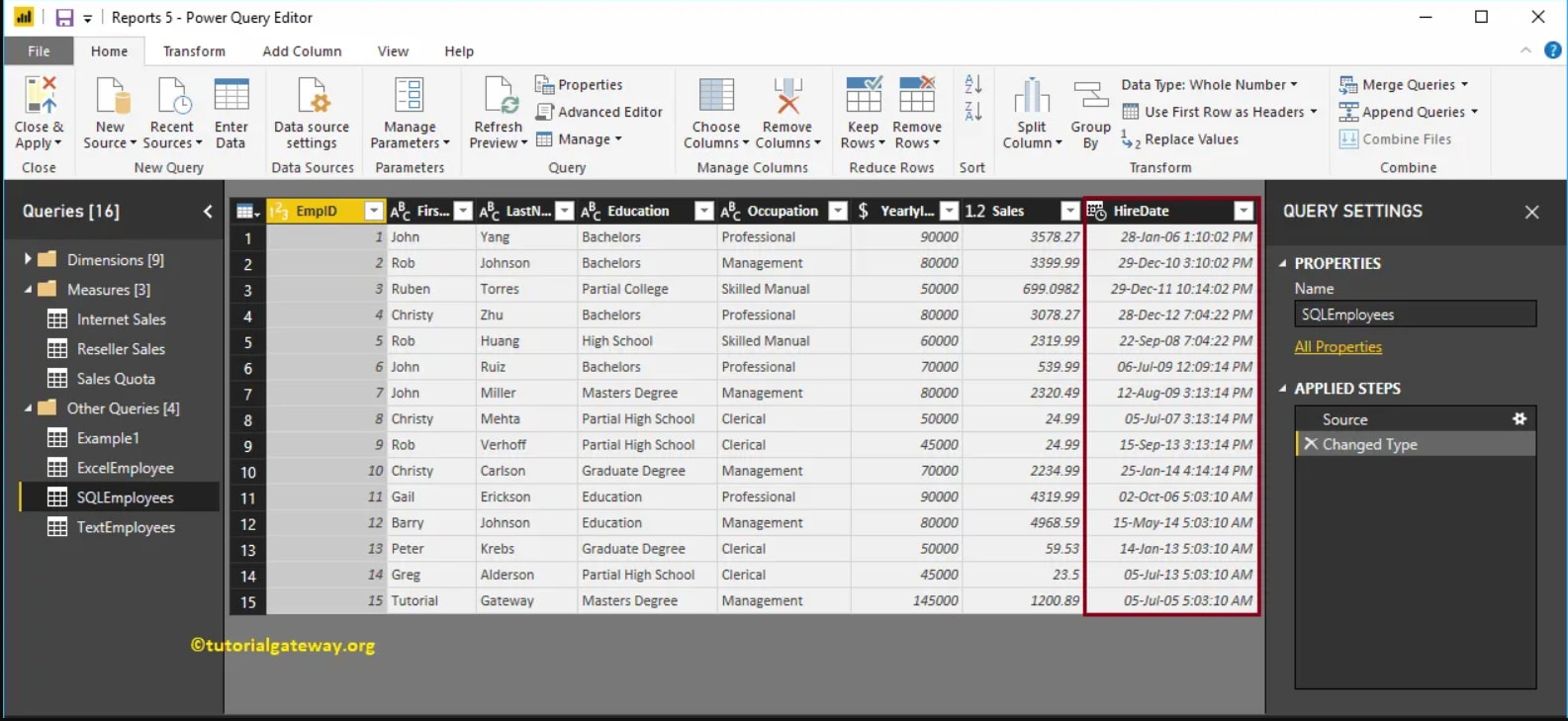Viewport: 1568px width, 721px height.
Task: Collapse the Measures [3] folder
Action: [28, 290]
